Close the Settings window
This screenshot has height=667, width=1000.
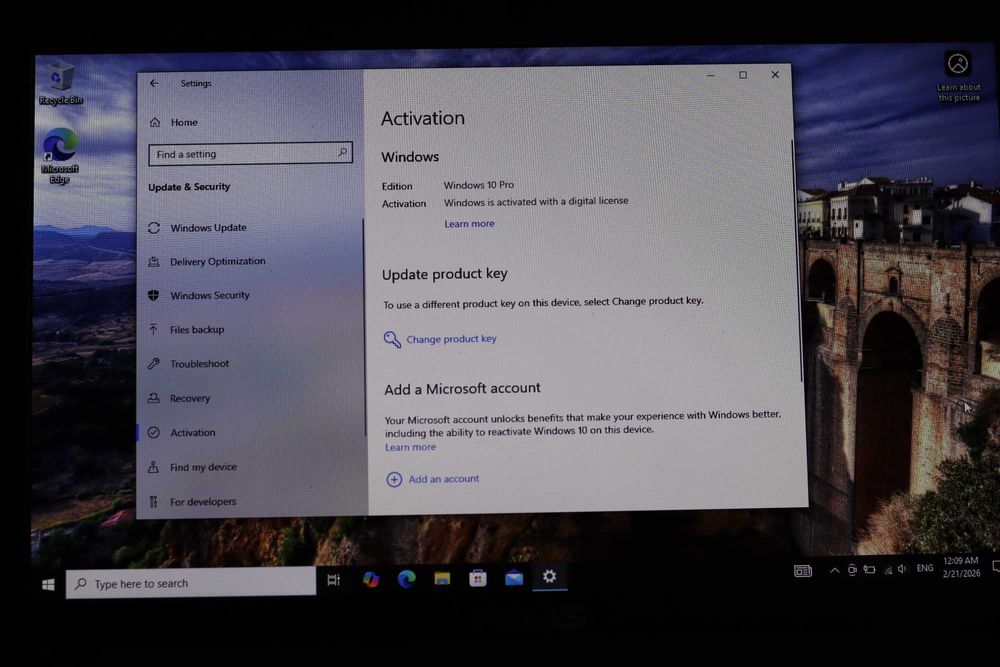(x=775, y=75)
